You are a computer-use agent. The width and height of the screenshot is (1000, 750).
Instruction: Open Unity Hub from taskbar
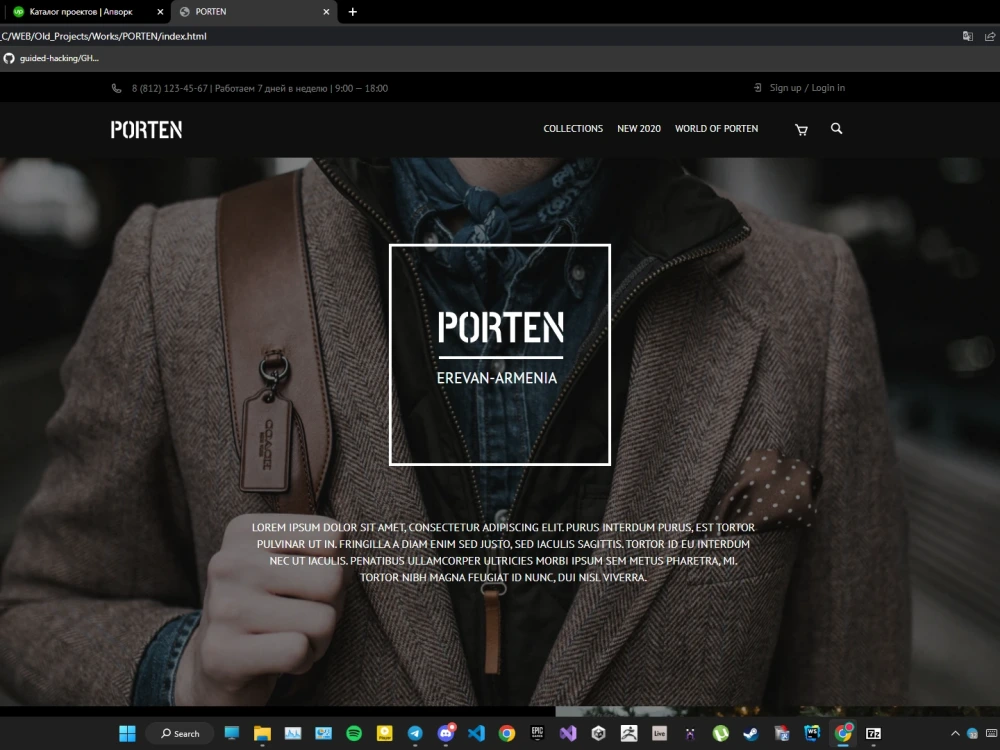click(x=598, y=733)
